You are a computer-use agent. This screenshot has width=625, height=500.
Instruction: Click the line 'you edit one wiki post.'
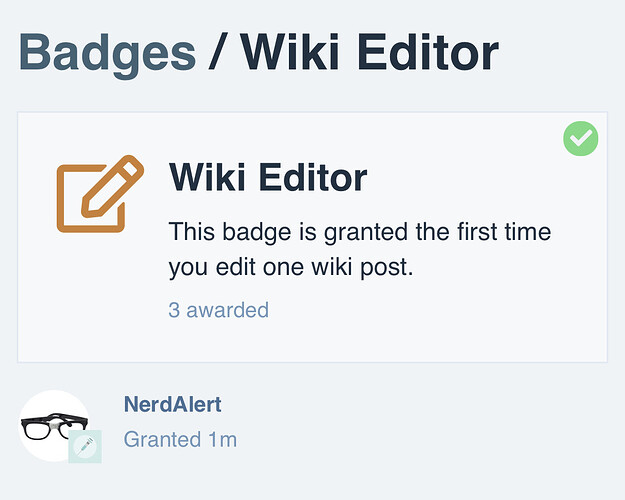[291, 267]
